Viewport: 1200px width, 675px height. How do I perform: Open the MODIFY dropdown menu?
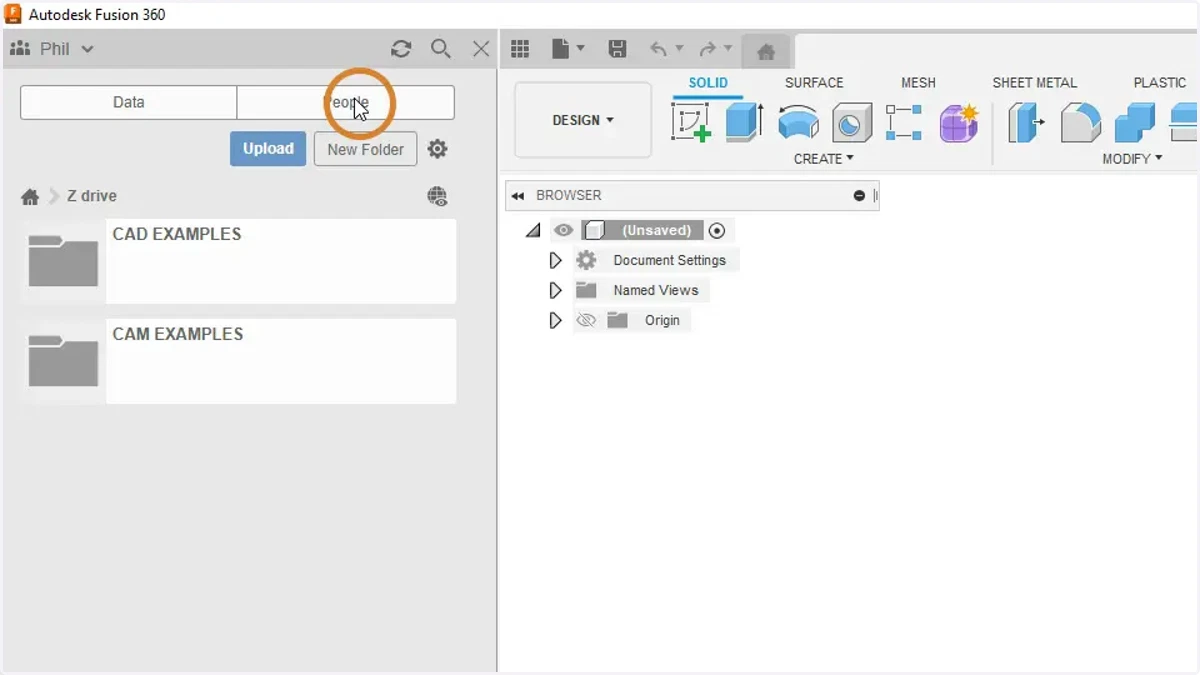click(x=1132, y=159)
